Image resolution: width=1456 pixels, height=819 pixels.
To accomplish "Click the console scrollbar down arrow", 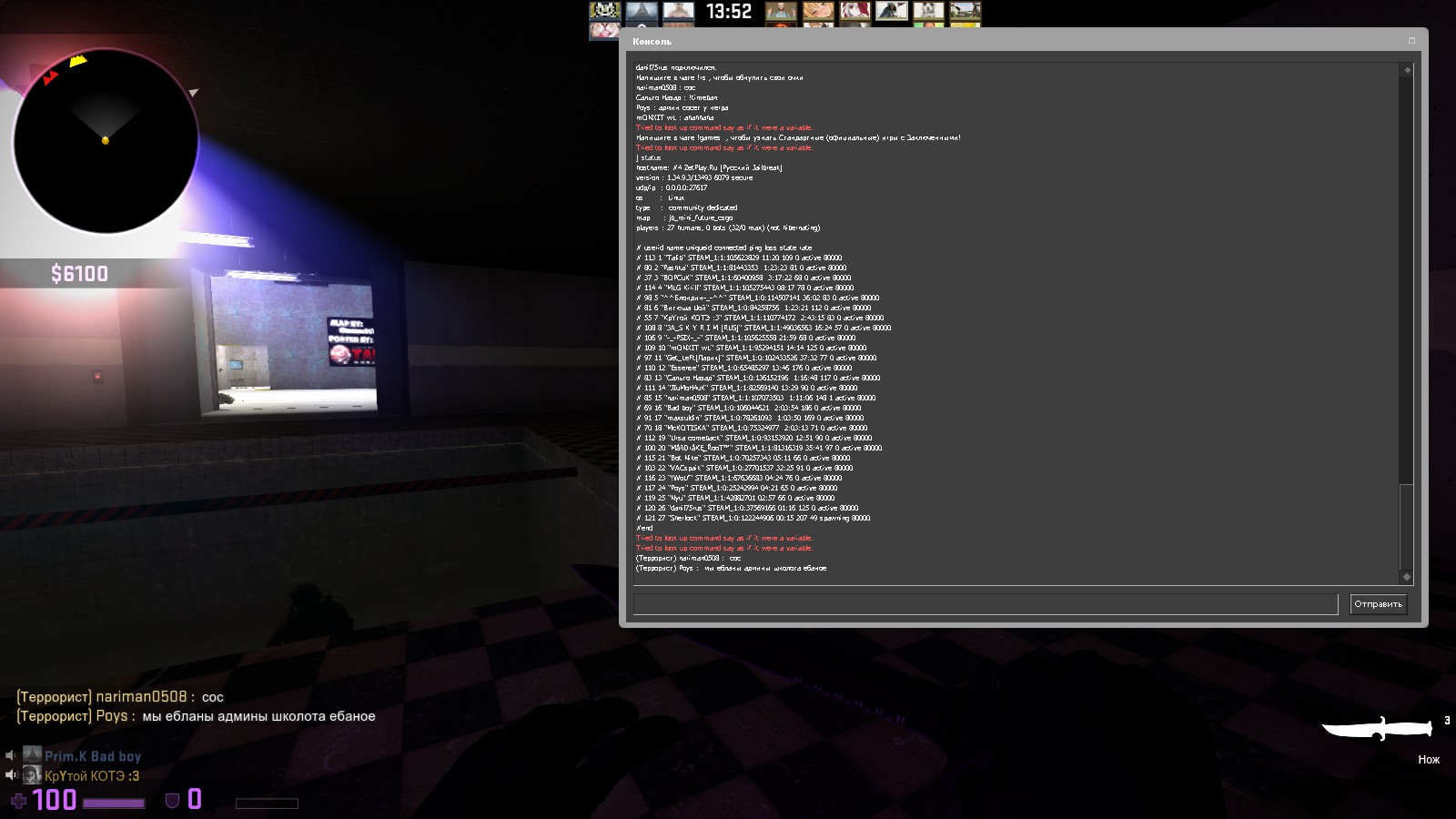I will tap(1407, 577).
